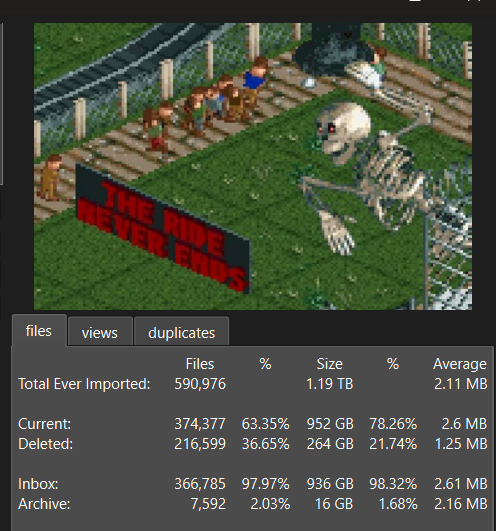
Task: Click deleted percentage 36.65%
Action: pos(266,444)
